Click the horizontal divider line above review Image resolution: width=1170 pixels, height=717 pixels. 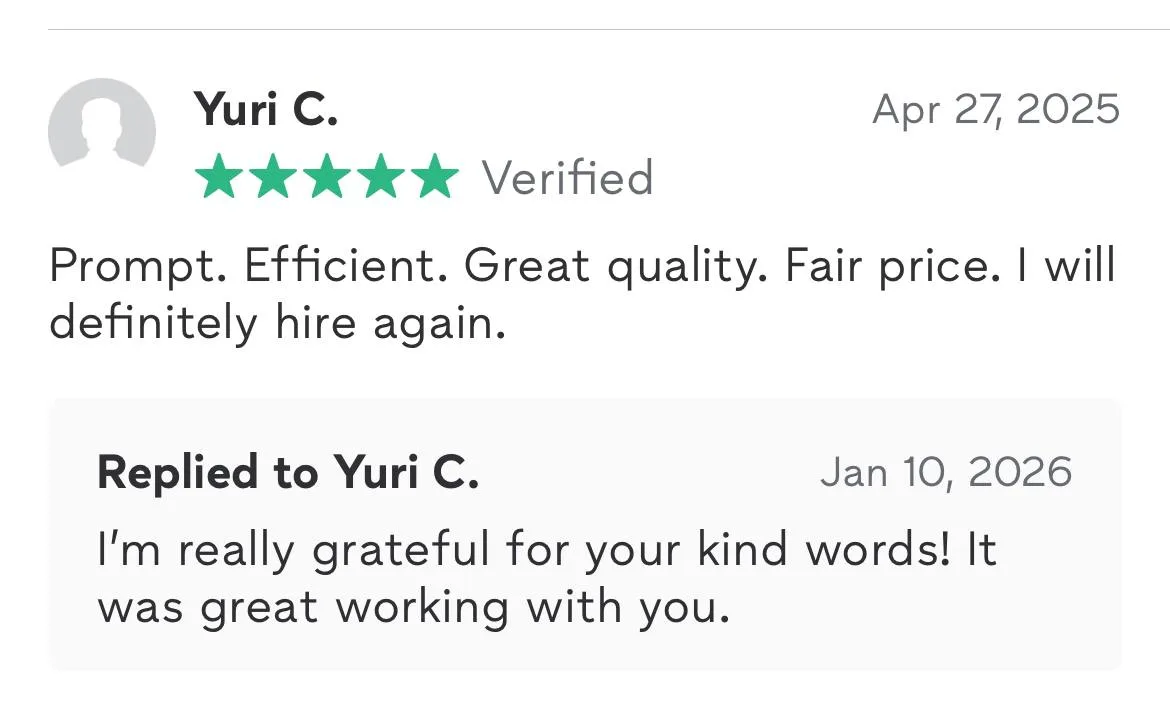[608, 30]
